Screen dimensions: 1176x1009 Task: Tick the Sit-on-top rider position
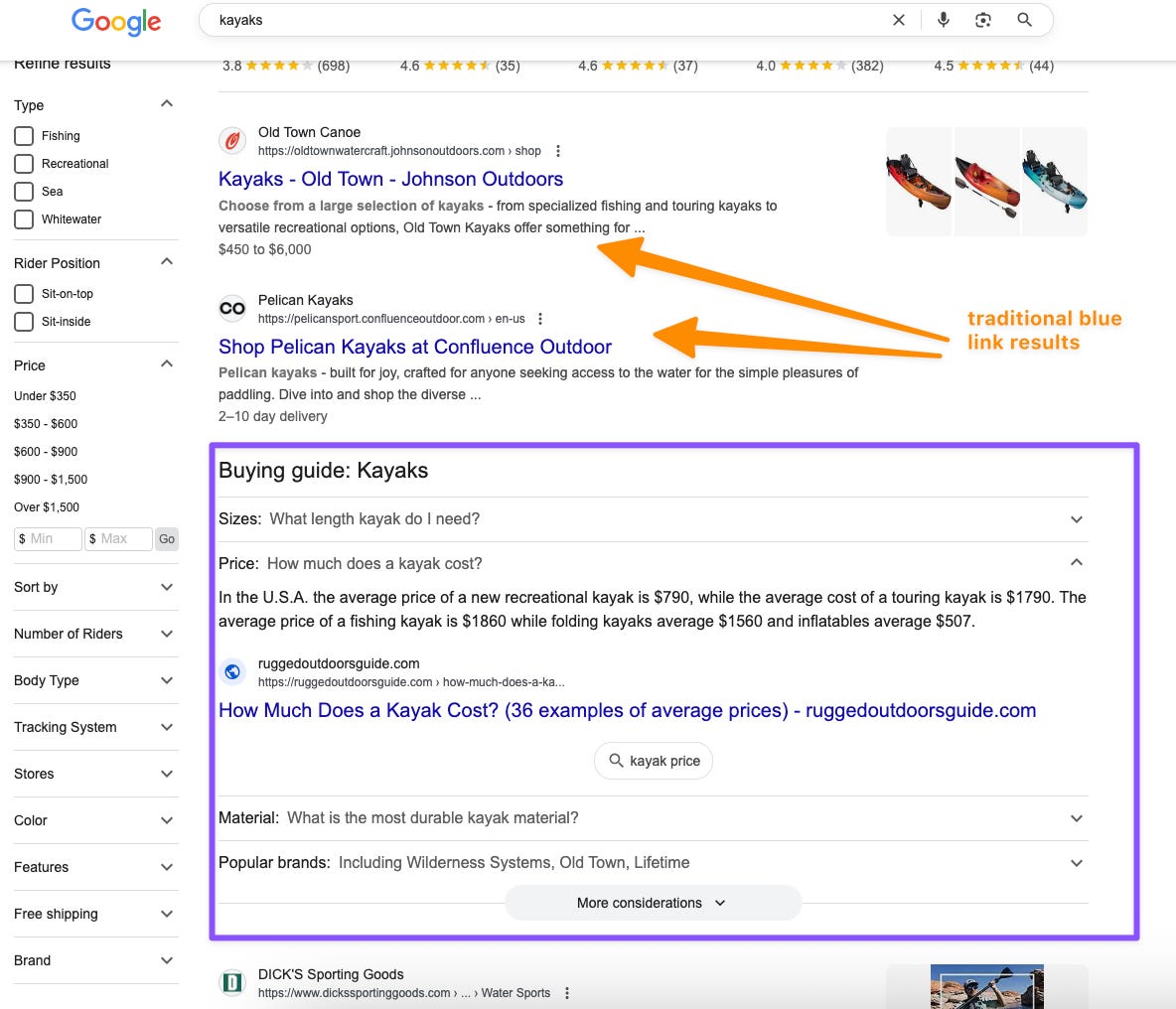pyautogui.click(x=24, y=293)
